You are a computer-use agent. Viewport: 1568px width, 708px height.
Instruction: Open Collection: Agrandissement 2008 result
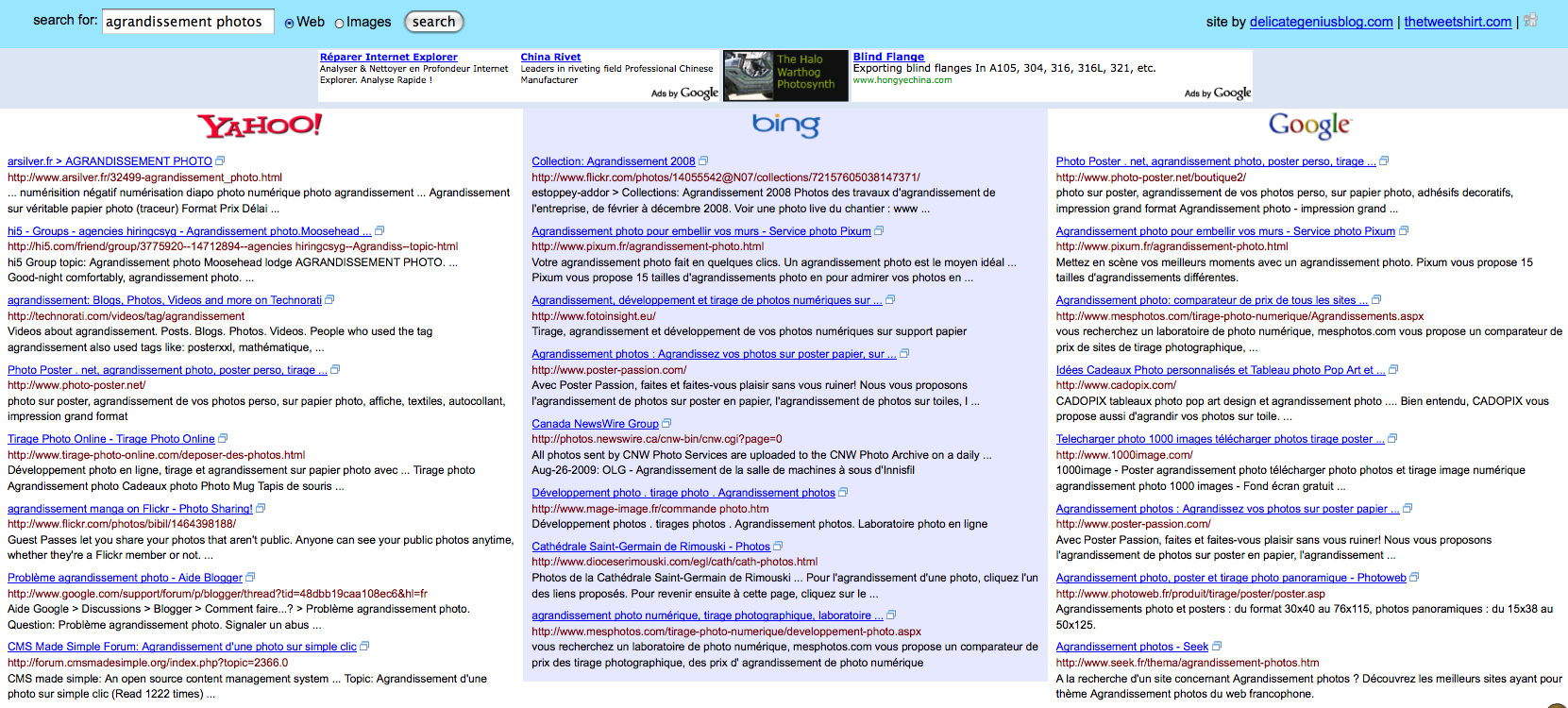pyautogui.click(x=614, y=161)
